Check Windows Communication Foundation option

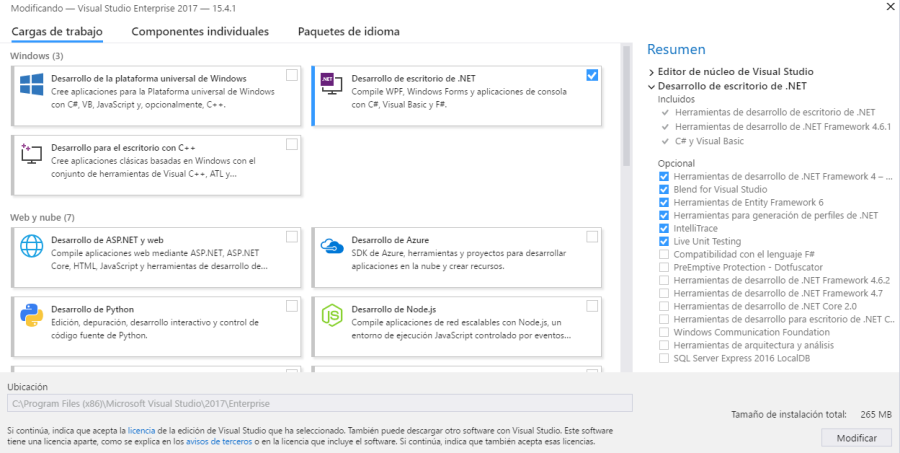(x=664, y=332)
